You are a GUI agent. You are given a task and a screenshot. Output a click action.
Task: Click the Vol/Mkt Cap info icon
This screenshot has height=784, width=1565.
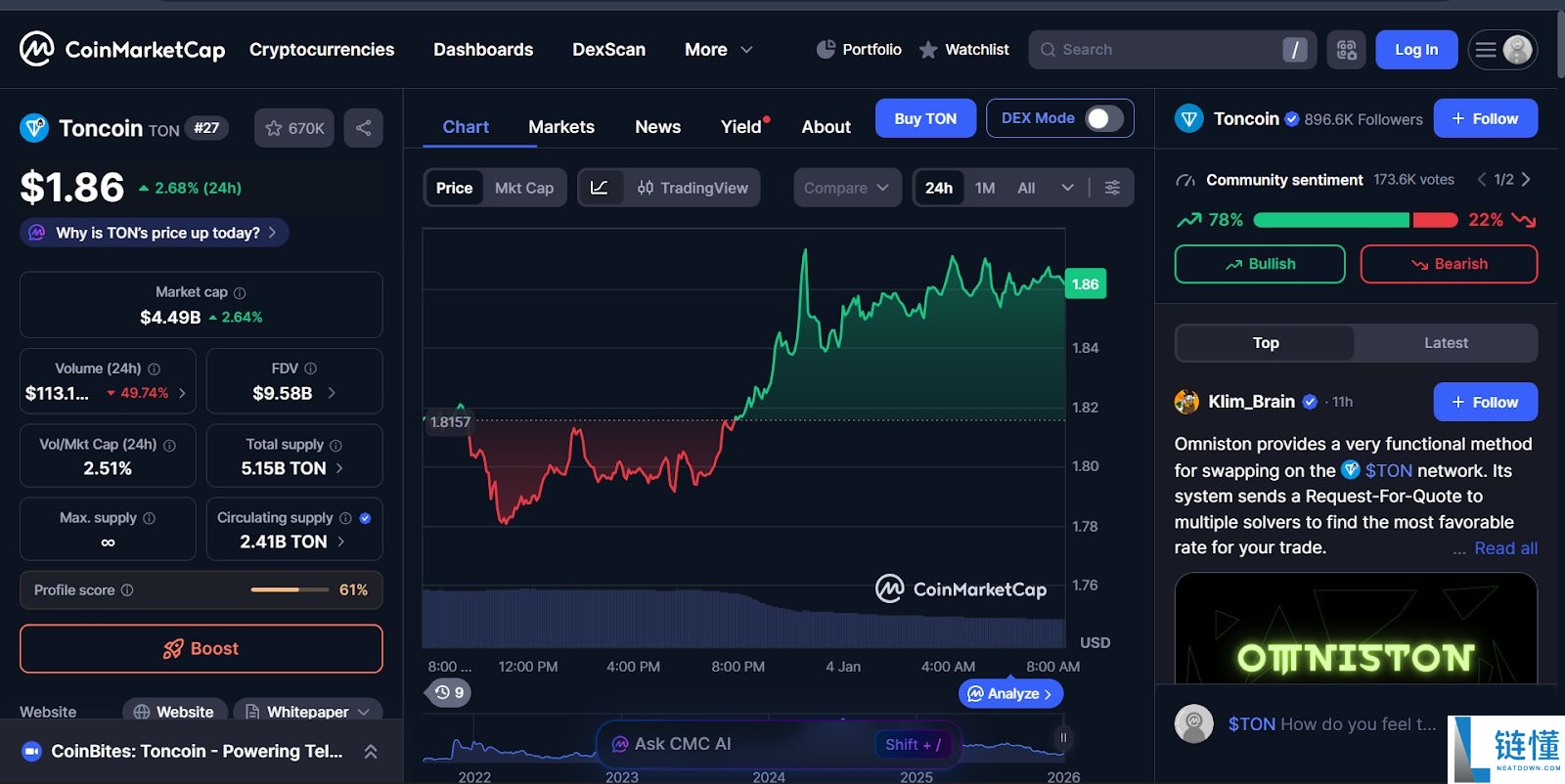click(169, 445)
